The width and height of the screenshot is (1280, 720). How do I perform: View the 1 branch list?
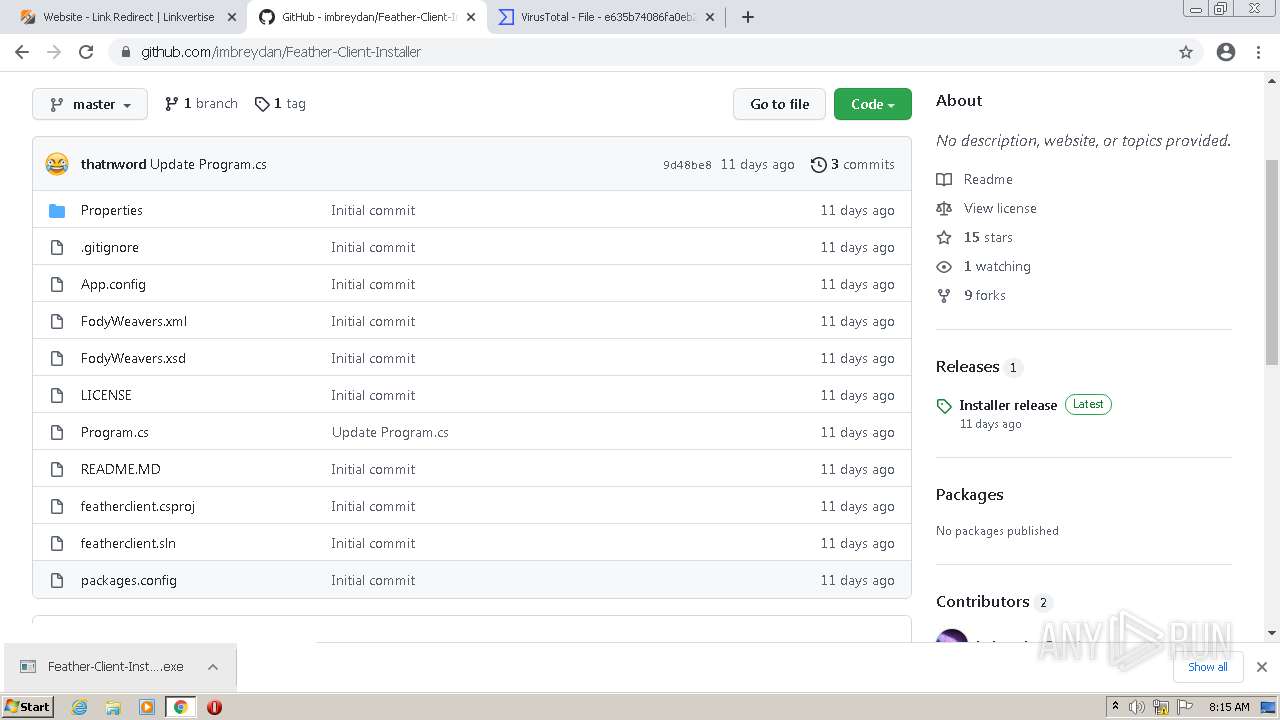[x=201, y=104]
